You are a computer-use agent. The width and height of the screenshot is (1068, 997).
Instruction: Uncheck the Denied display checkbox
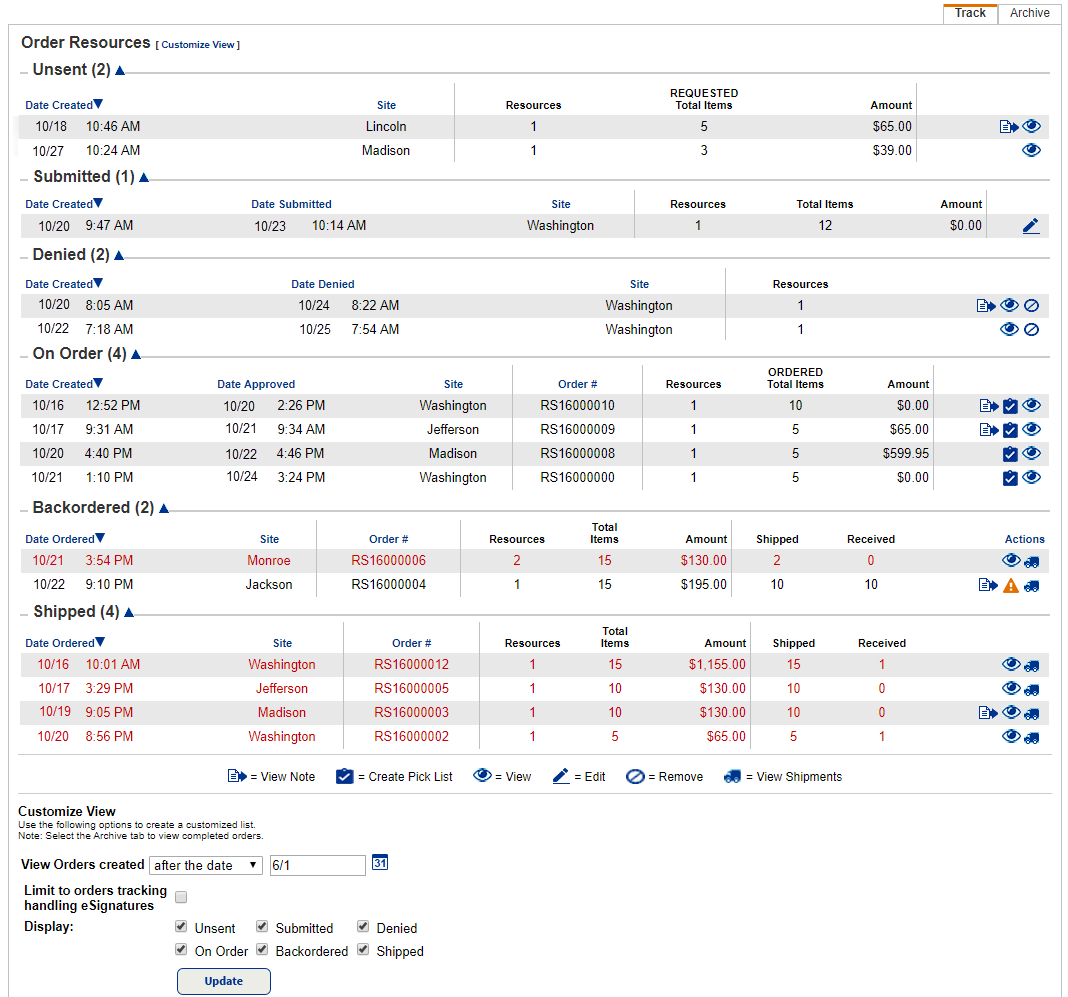(x=363, y=925)
